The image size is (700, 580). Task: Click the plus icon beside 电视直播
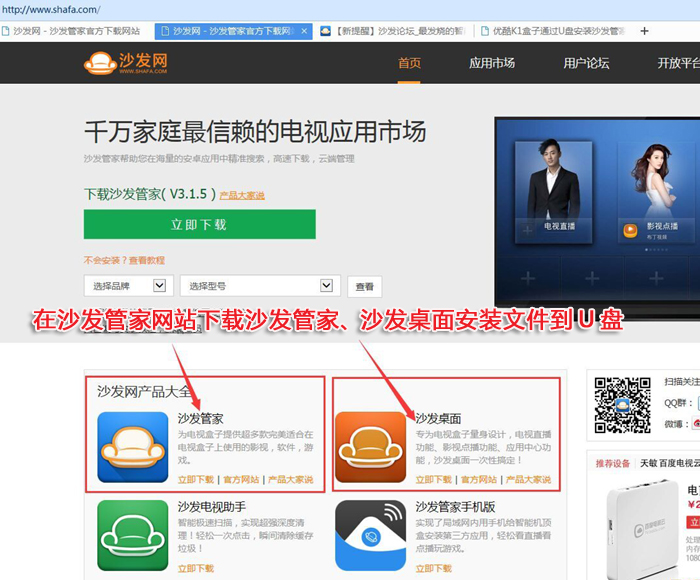[x=527, y=230]
